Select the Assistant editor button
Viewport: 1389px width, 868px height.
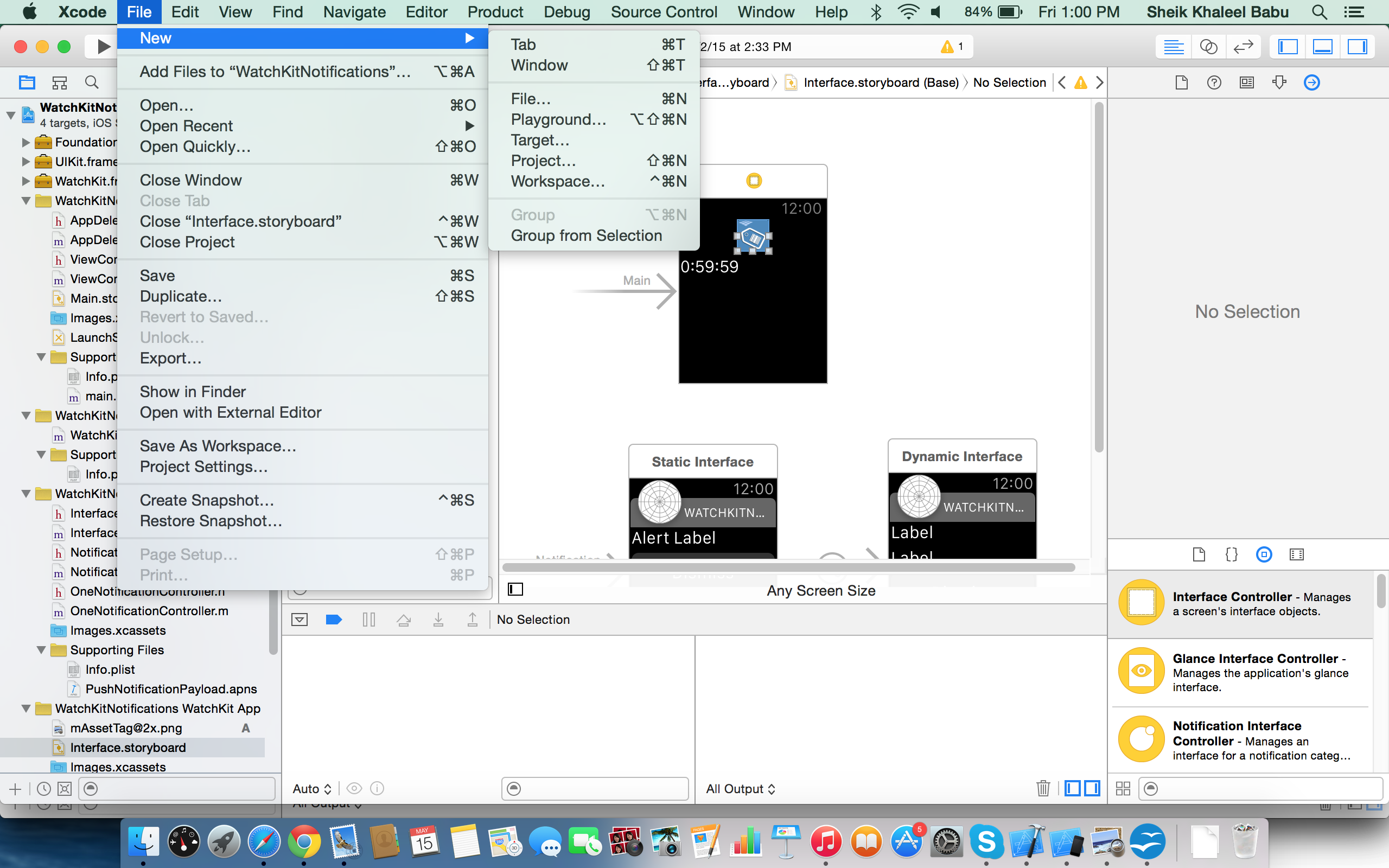1208,47
